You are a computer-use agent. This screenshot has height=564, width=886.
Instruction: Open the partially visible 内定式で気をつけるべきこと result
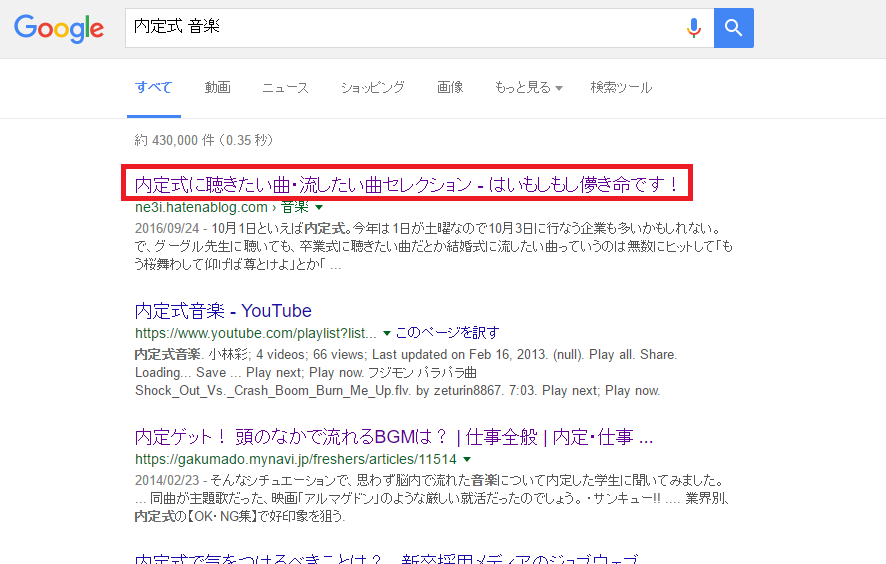click(386, 558)
